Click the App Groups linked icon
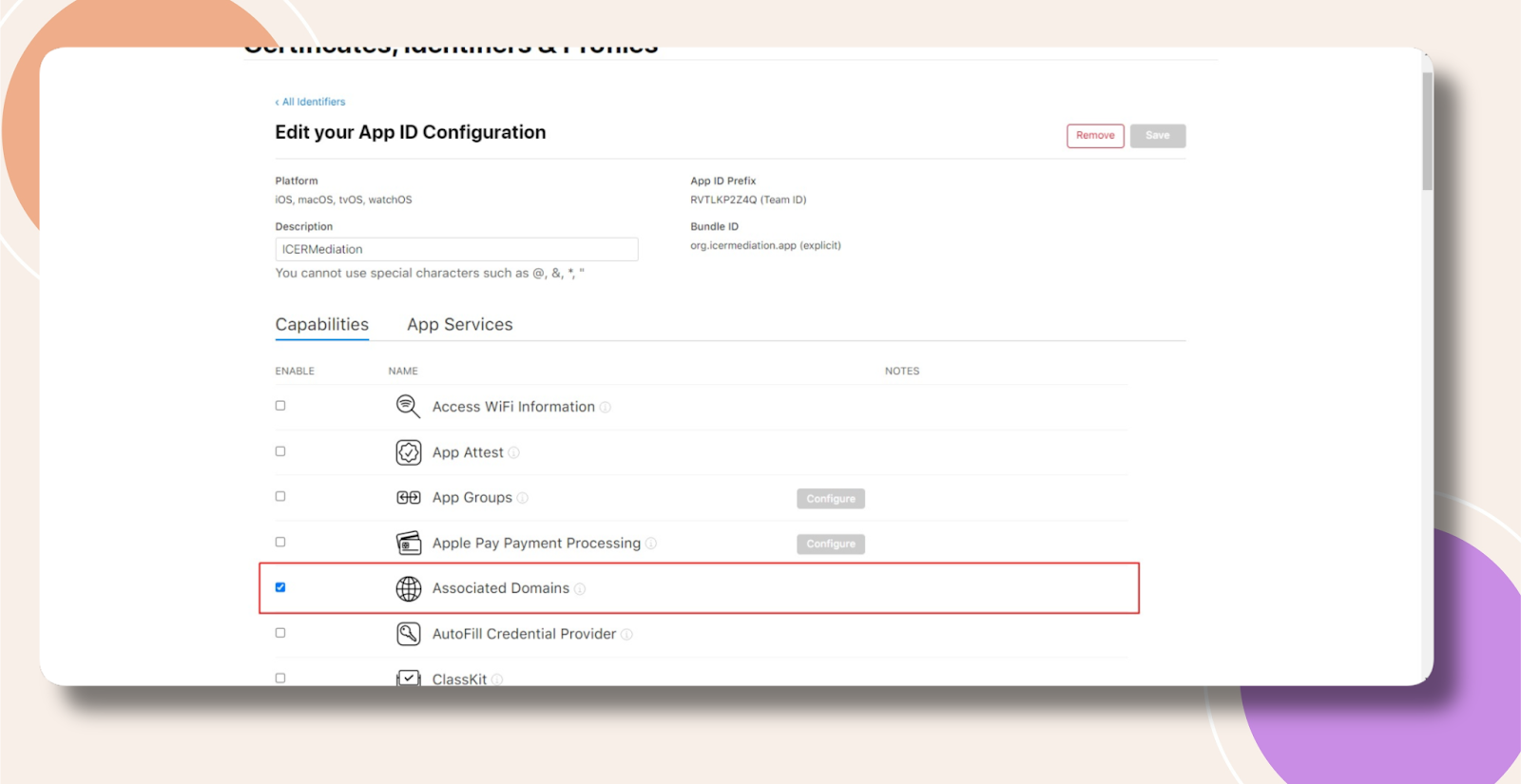Screen dimensions: 1521x784 pyautogui.click(x=409, y=498)
